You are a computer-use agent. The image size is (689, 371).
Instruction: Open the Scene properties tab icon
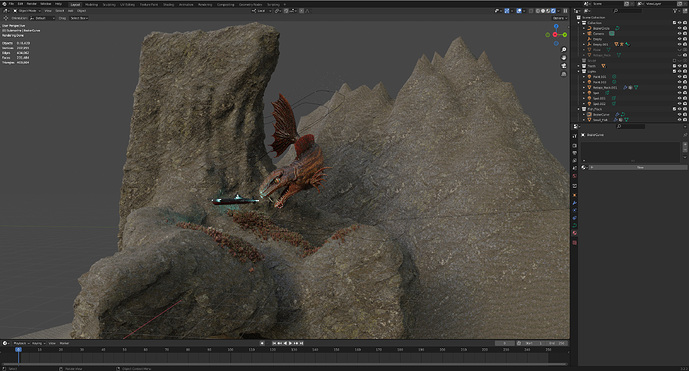(x=574, y=168)
